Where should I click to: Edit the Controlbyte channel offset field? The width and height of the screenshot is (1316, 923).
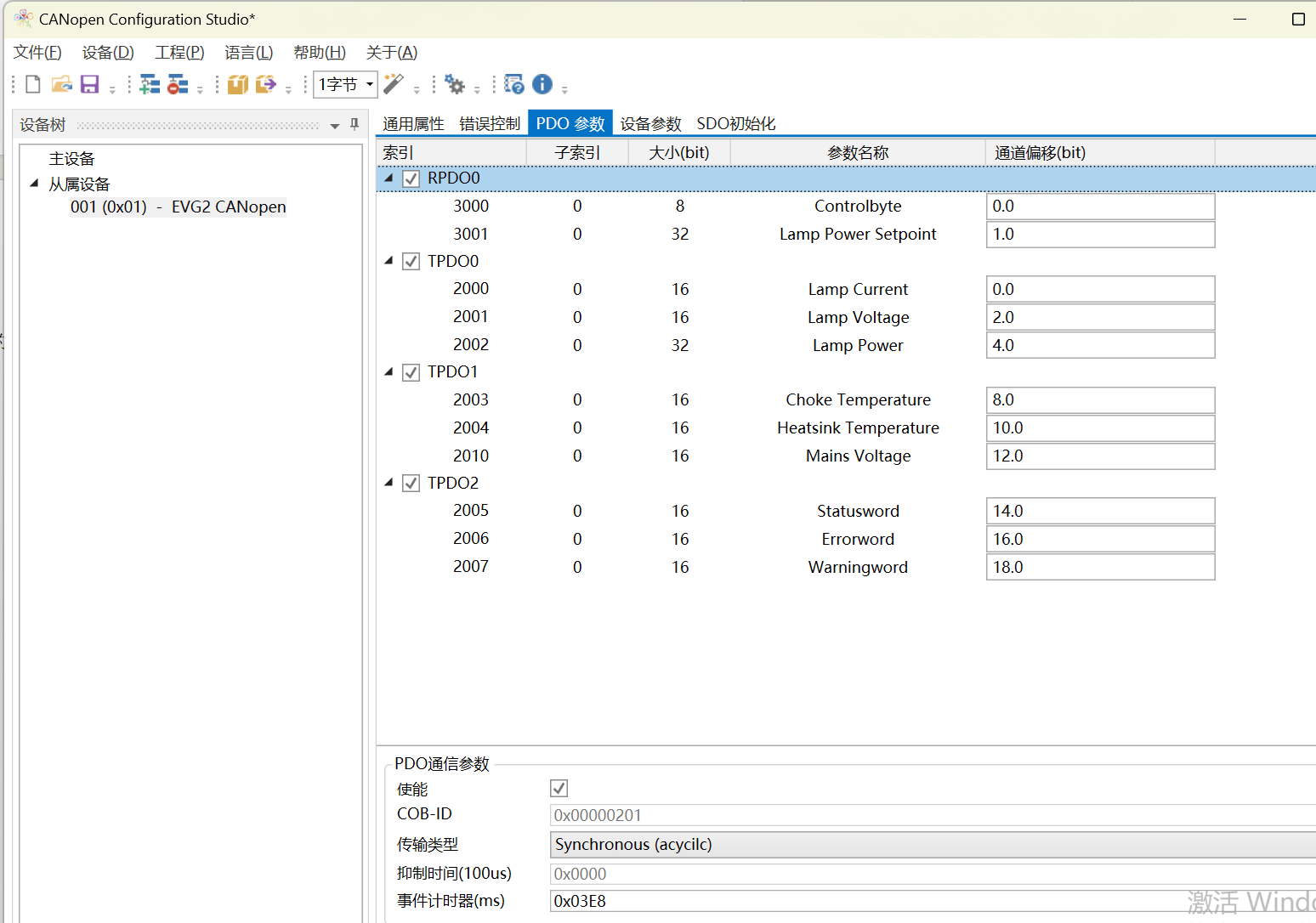pos(1100,207)
